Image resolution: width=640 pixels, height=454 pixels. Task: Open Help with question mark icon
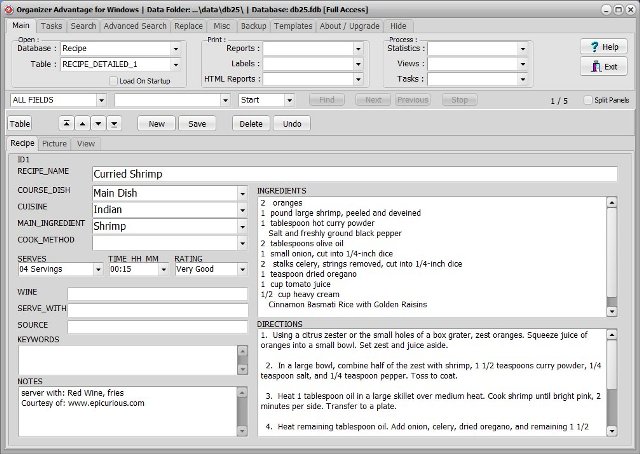click(x=604, y=47)
